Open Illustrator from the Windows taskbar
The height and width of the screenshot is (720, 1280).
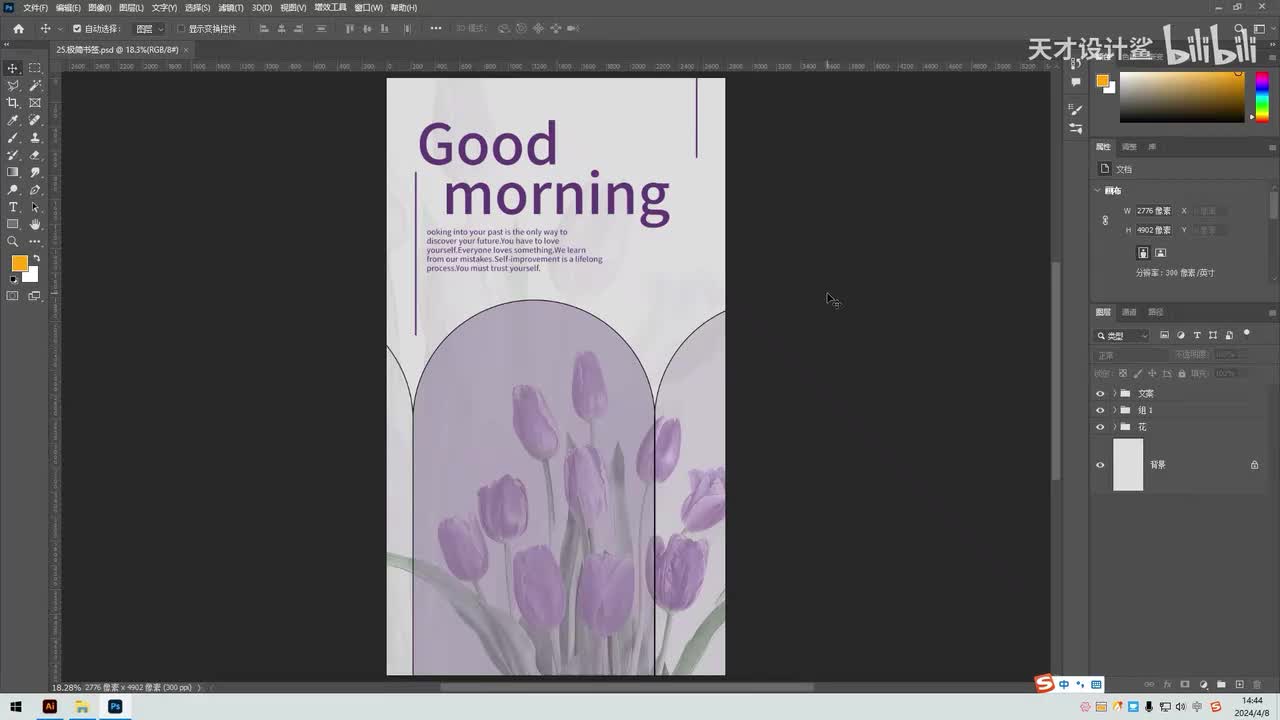[x=49, y=707]
